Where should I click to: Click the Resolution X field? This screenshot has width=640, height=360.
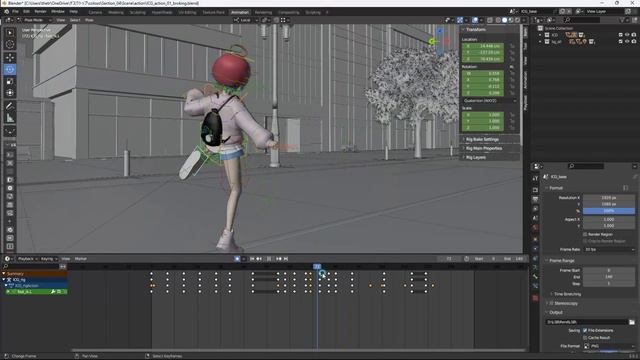[609, 198]
